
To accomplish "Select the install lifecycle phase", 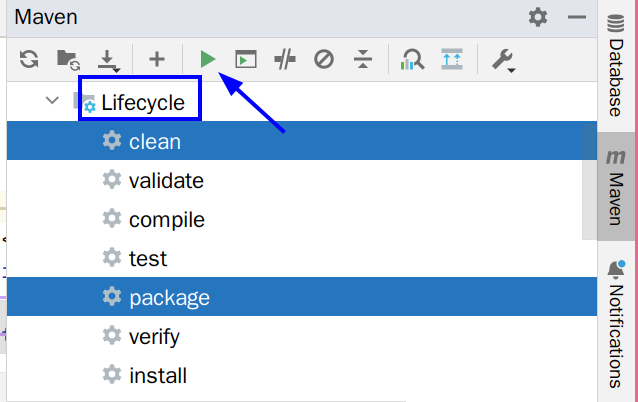I will tap(302, 375).
